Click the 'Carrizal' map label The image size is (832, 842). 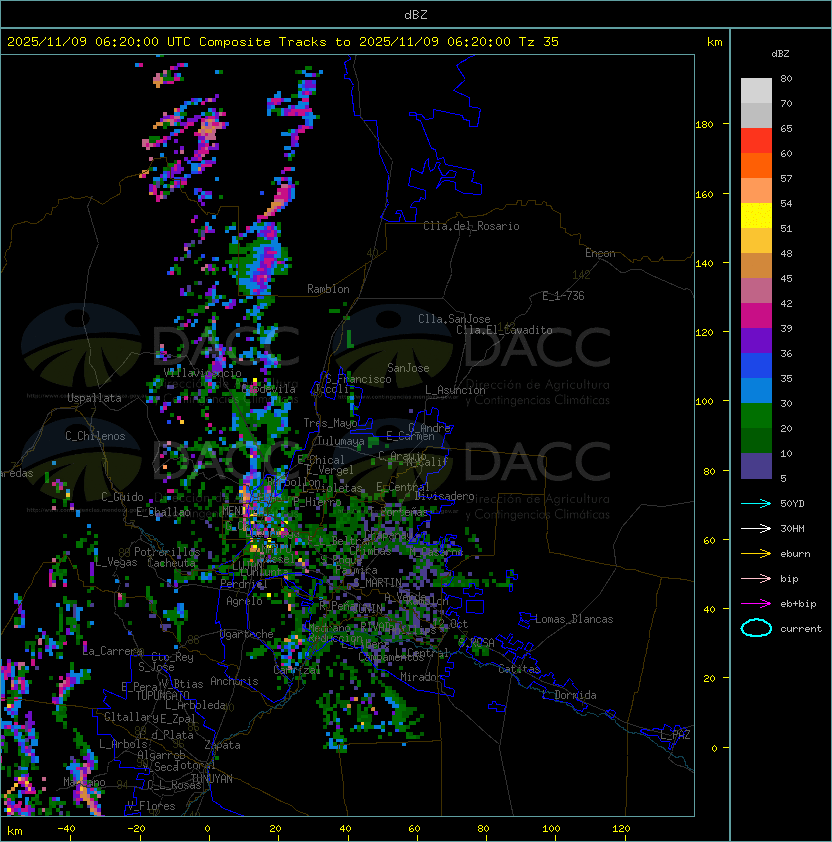pyautogui.click(x=297, y=670)
